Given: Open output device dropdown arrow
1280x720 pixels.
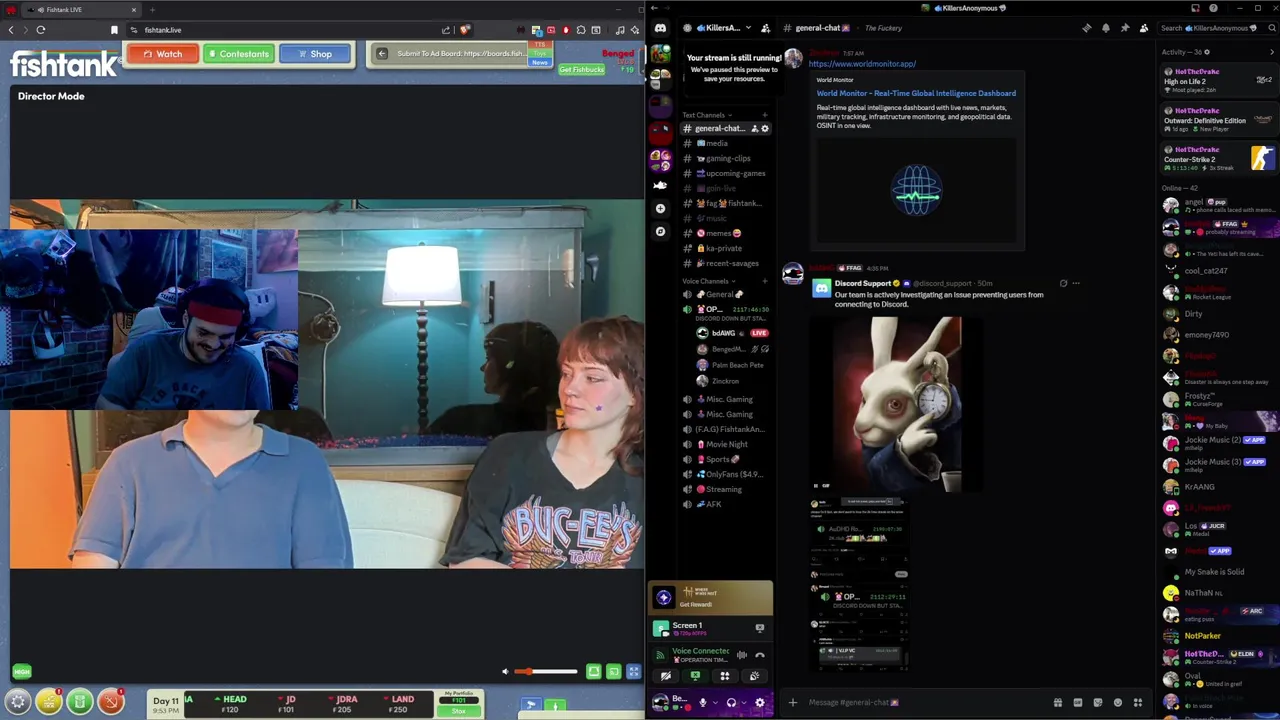Looking at the screenshot, I should coord(743,702).
